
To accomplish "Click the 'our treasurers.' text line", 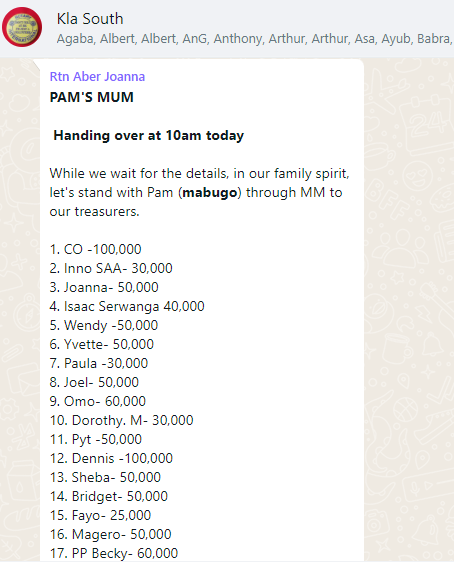I will tap(94, 211).
